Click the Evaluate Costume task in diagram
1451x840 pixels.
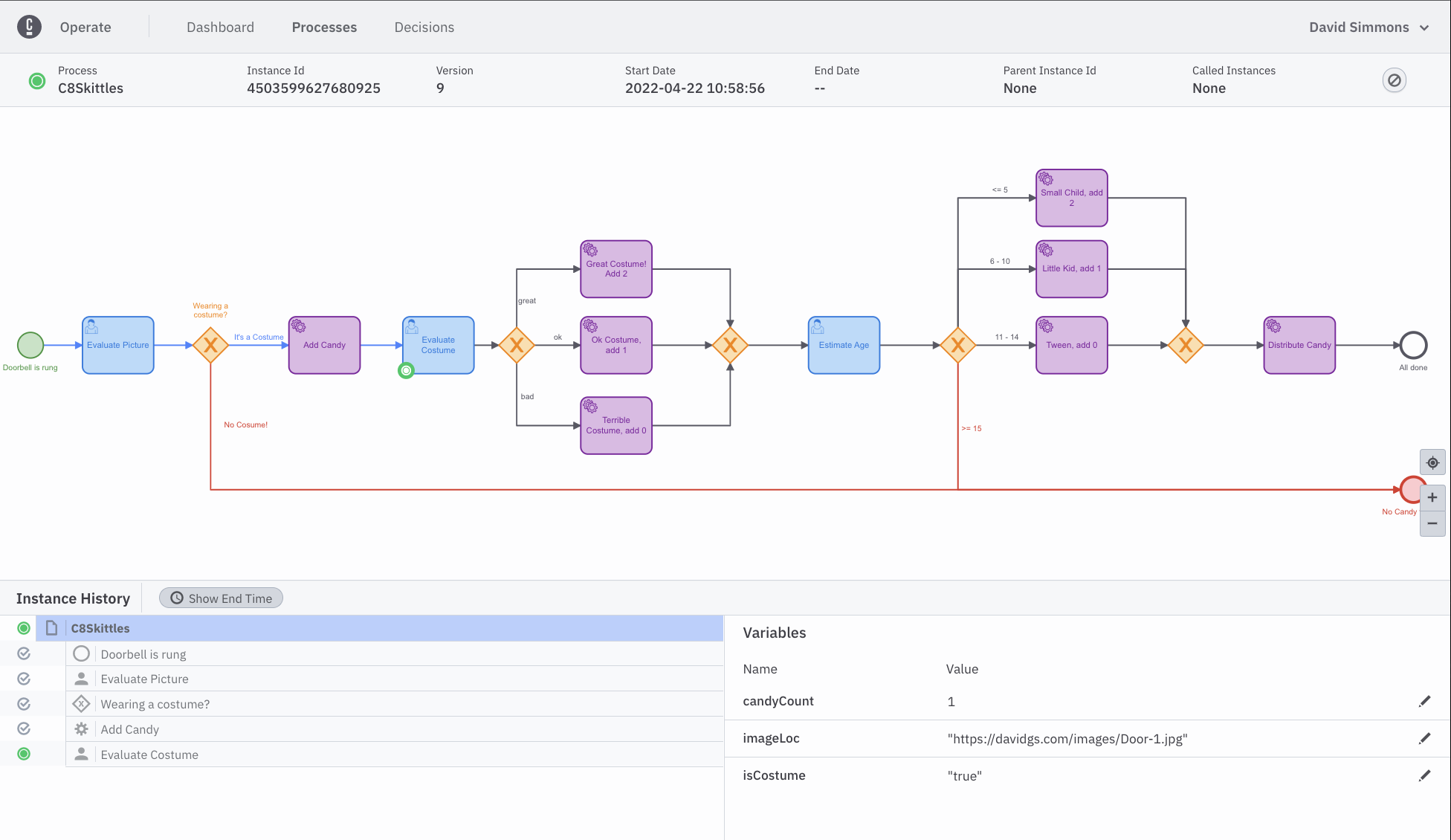pyautogui.click(x=438, y=345)
